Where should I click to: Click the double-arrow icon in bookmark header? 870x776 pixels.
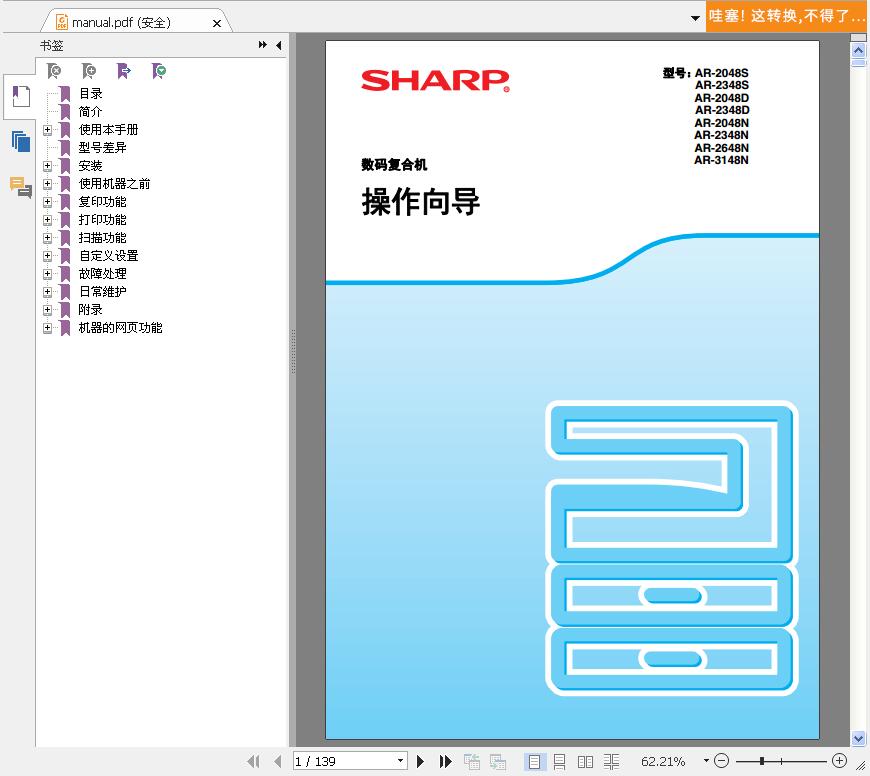[262, 45]
